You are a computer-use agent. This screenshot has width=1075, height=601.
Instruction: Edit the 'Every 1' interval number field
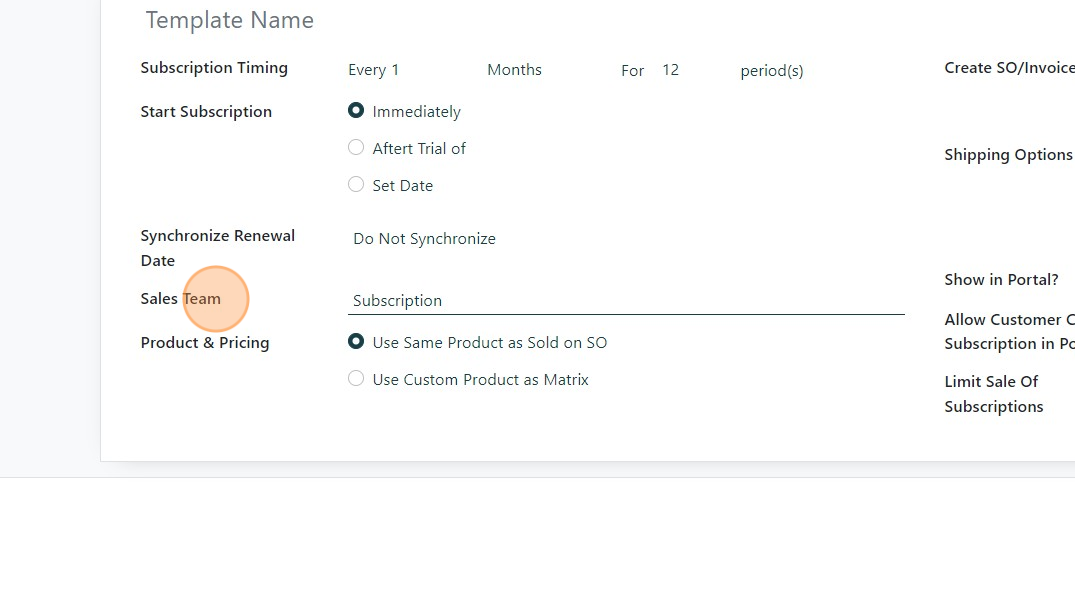click(394, 70)
